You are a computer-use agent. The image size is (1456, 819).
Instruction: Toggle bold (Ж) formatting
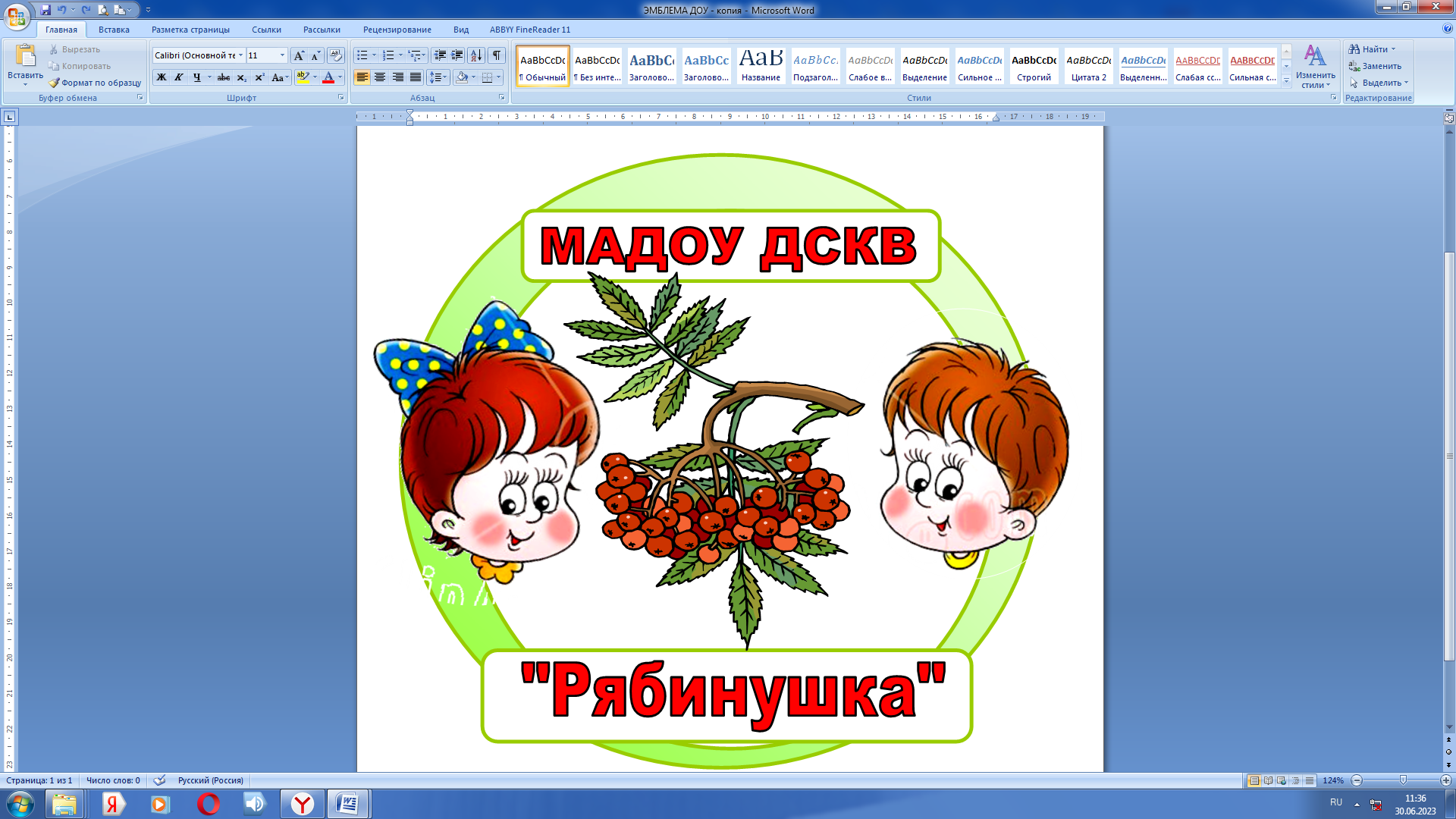[162, 77]
